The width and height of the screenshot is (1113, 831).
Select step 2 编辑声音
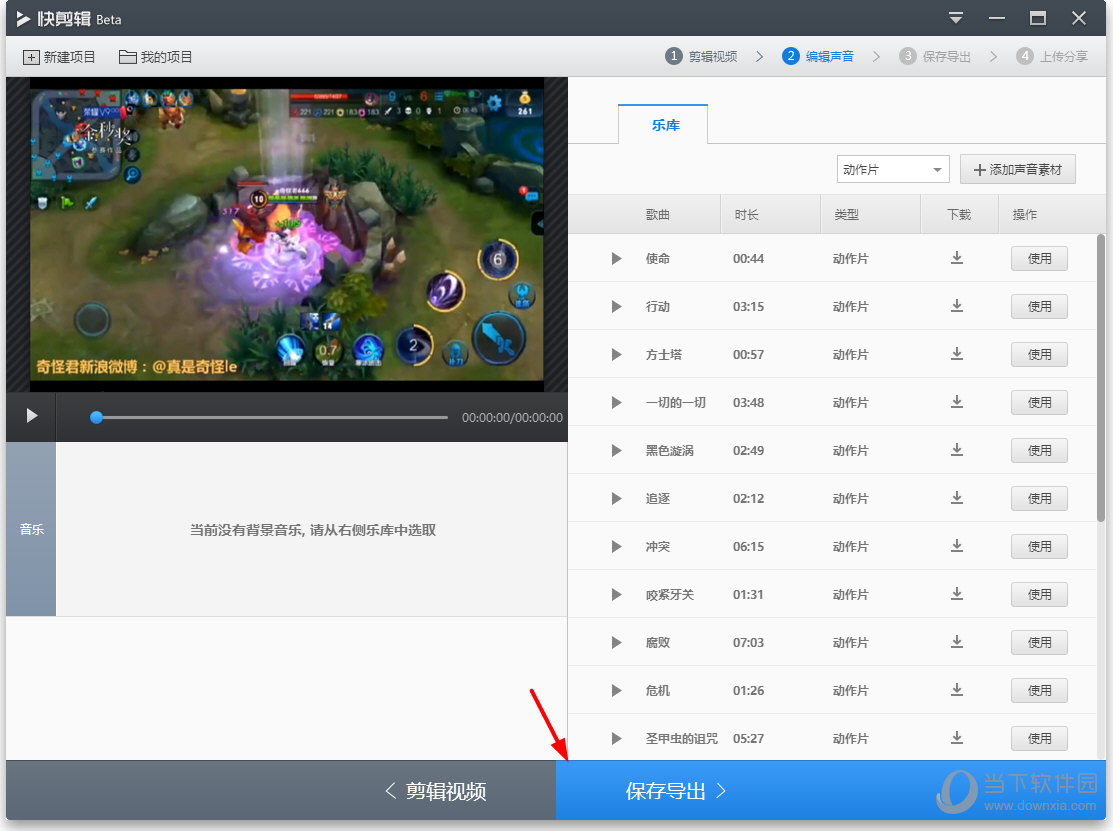tap(818, 57)
